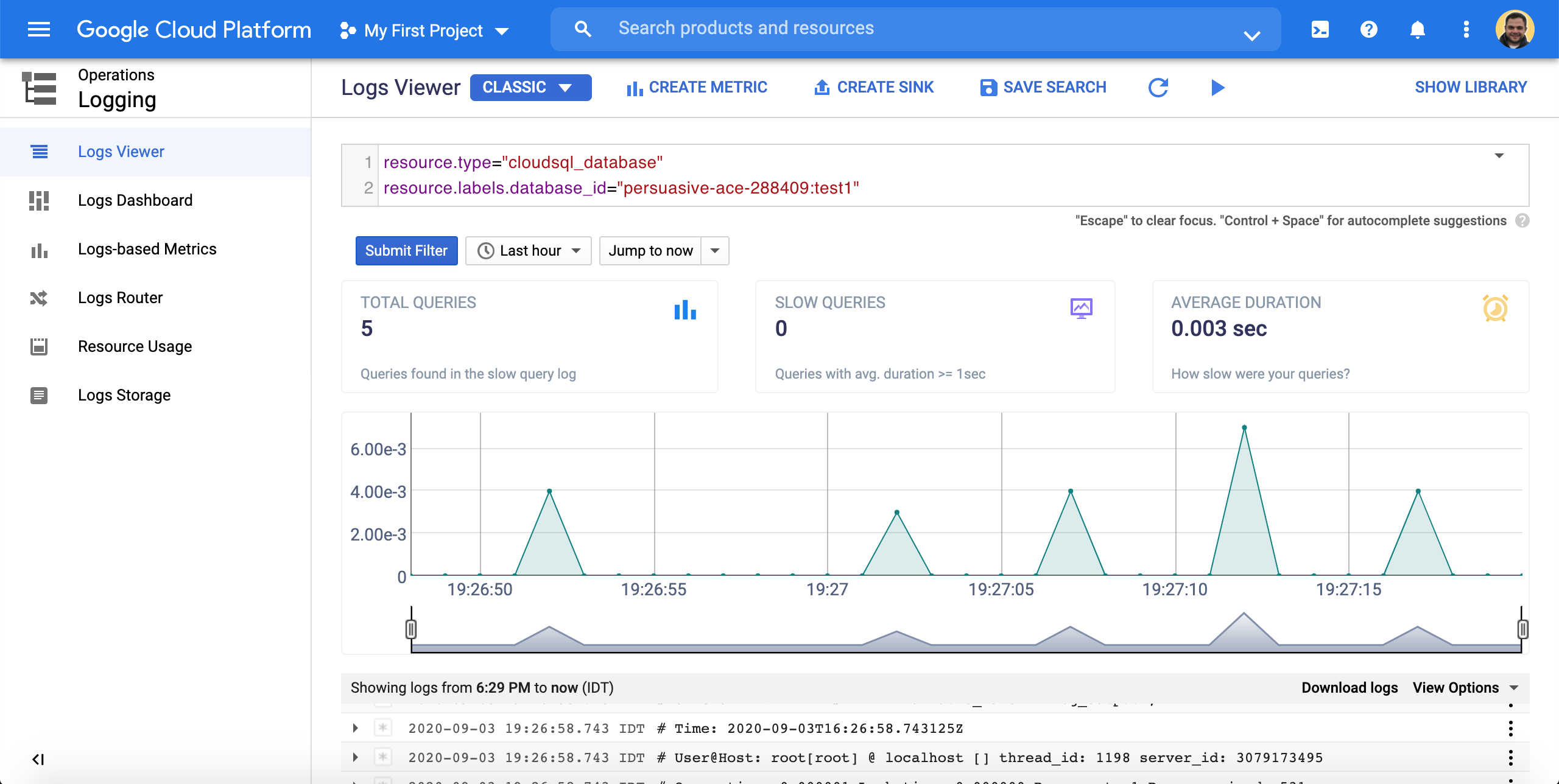Click the Logs Router shuffle icon
This screenshot has width=1559, height=784.
point(39,298)
